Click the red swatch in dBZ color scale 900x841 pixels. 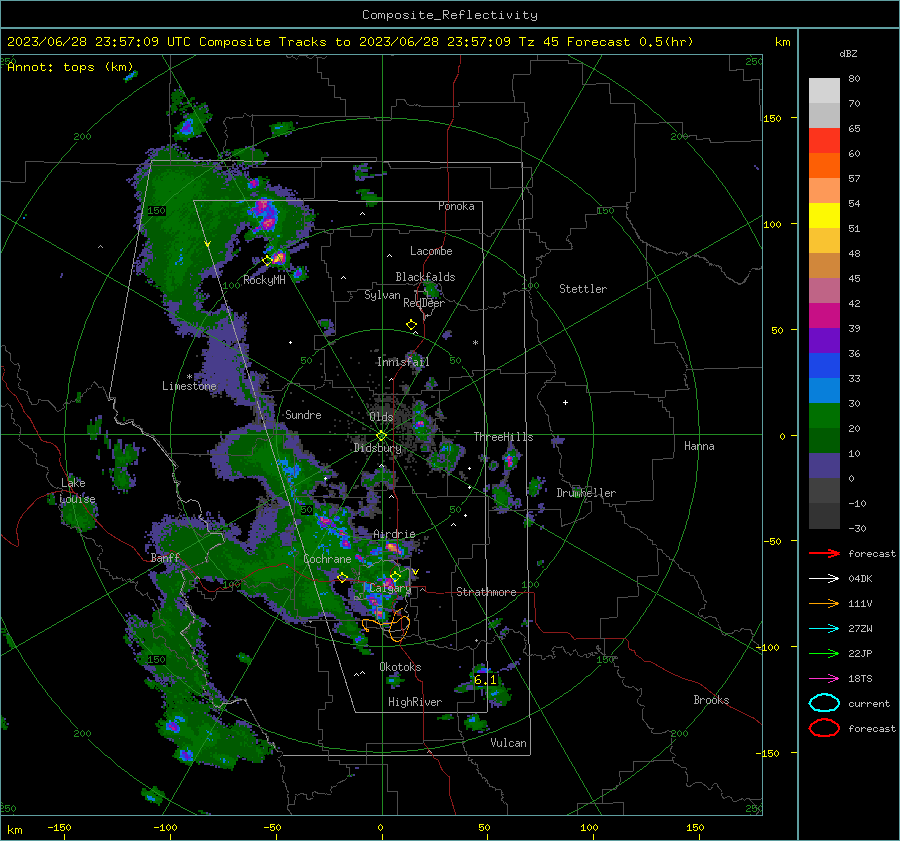(x=824, y=140)
